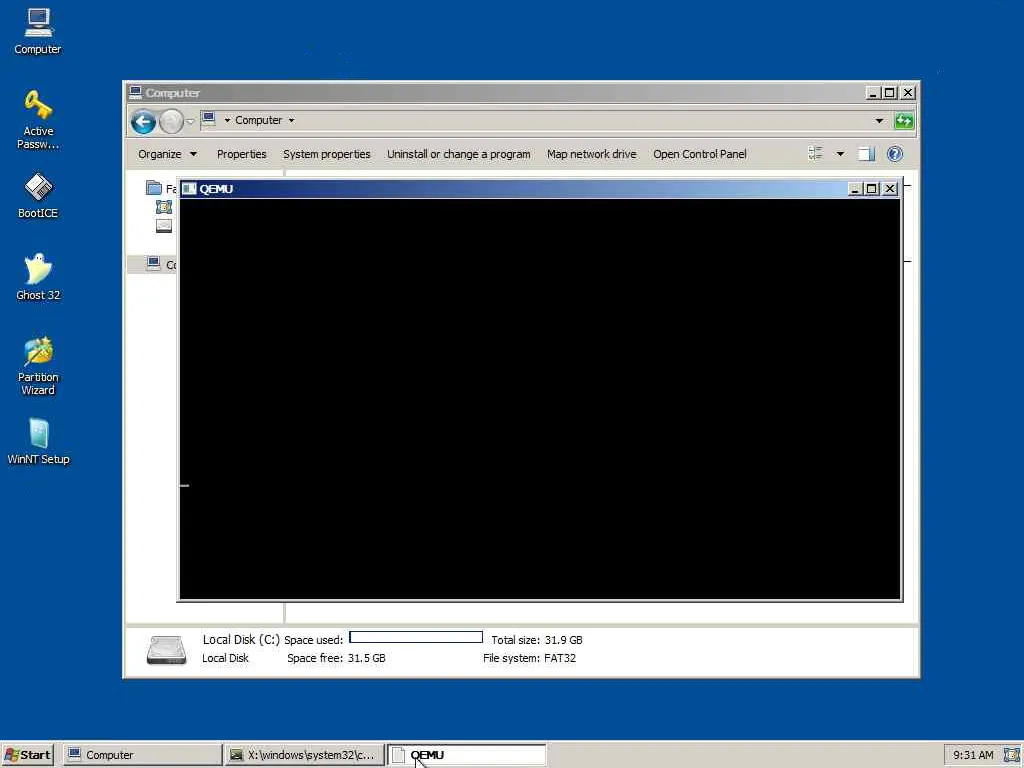Open the Start menu
Viewport: 1024px width, 768px height.
click(x=27, y=755)
